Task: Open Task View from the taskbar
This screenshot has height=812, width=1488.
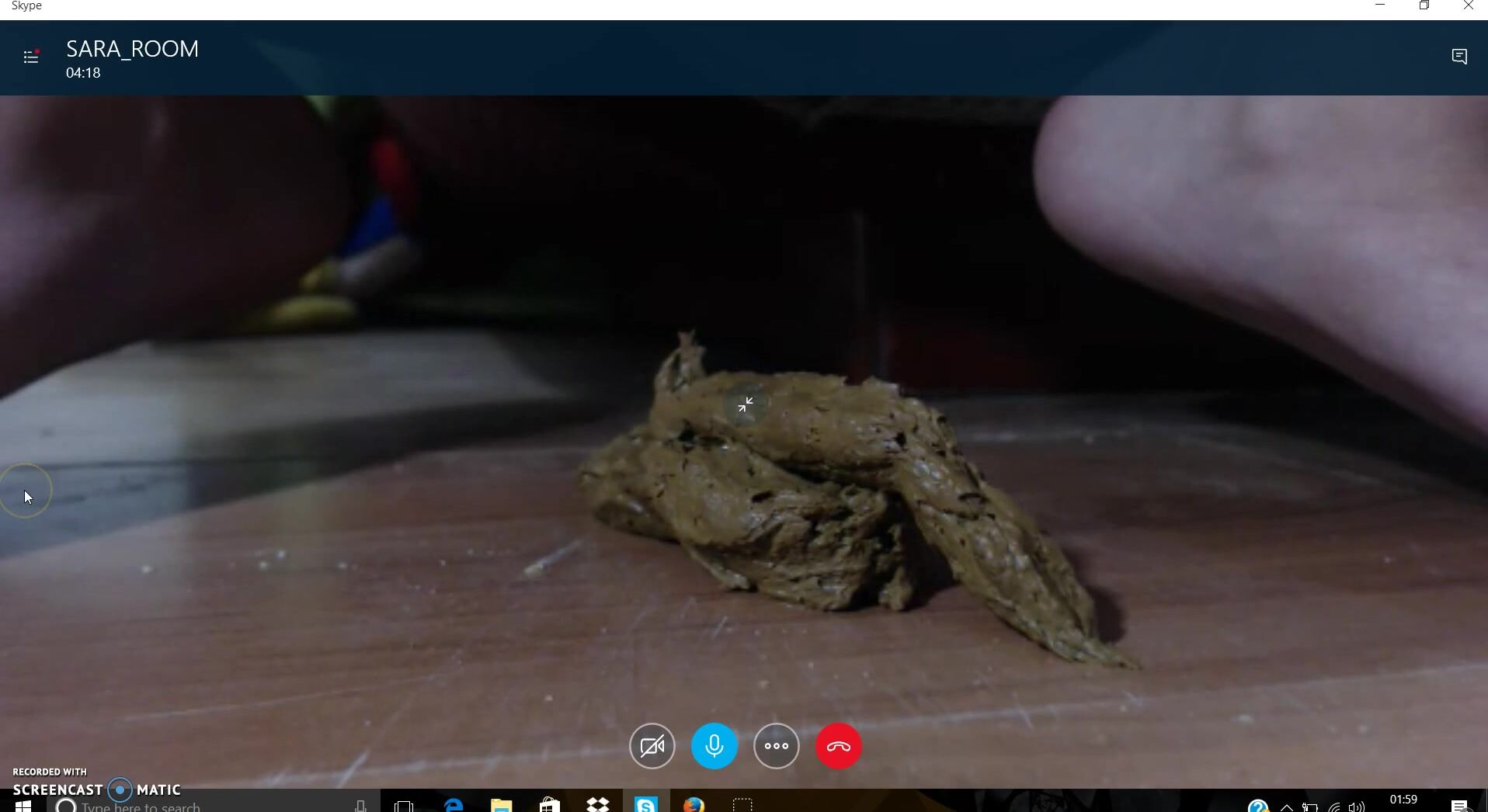Action: click(x=404, y=806)
